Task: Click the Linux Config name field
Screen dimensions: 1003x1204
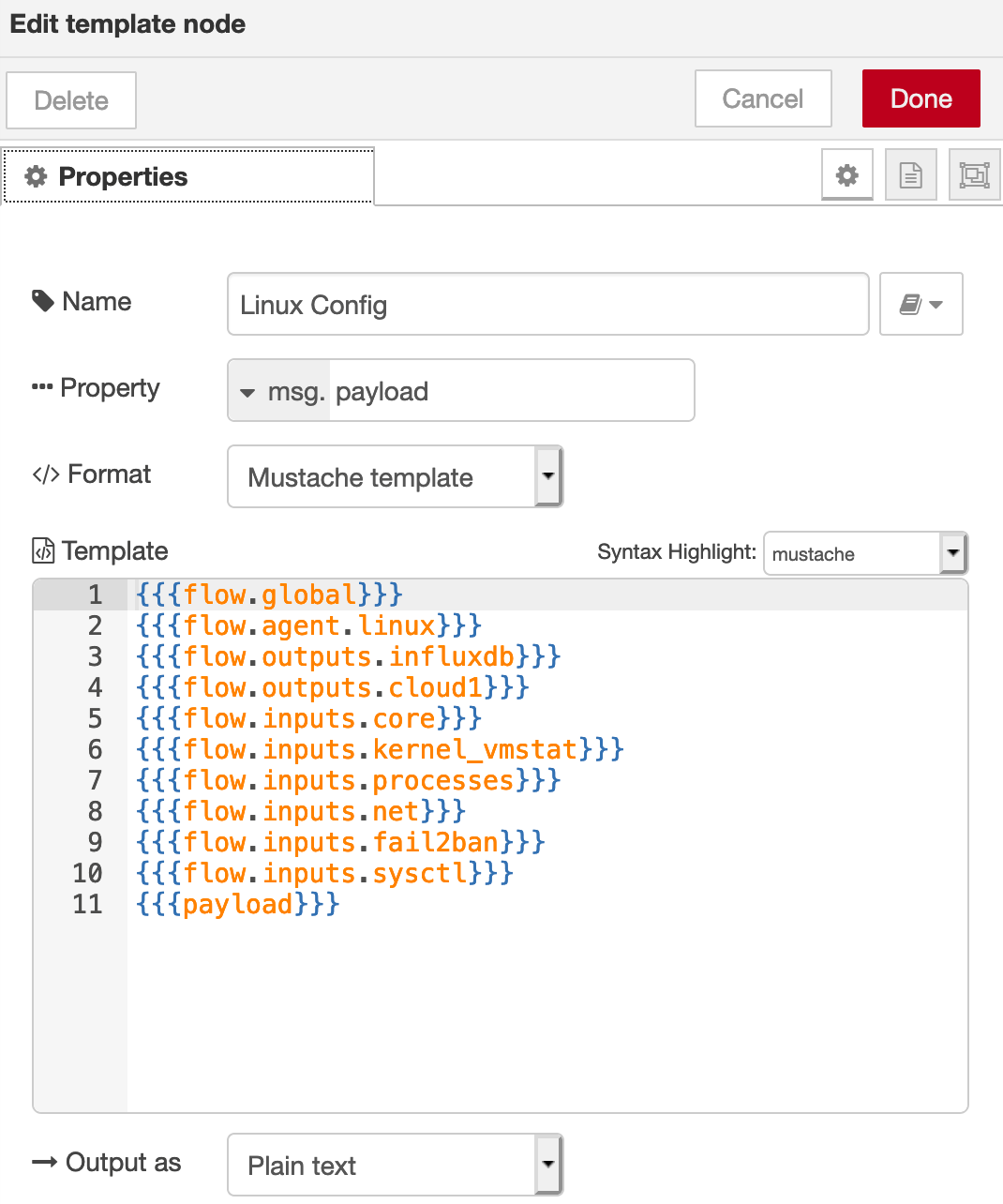Action: point(547,305)
